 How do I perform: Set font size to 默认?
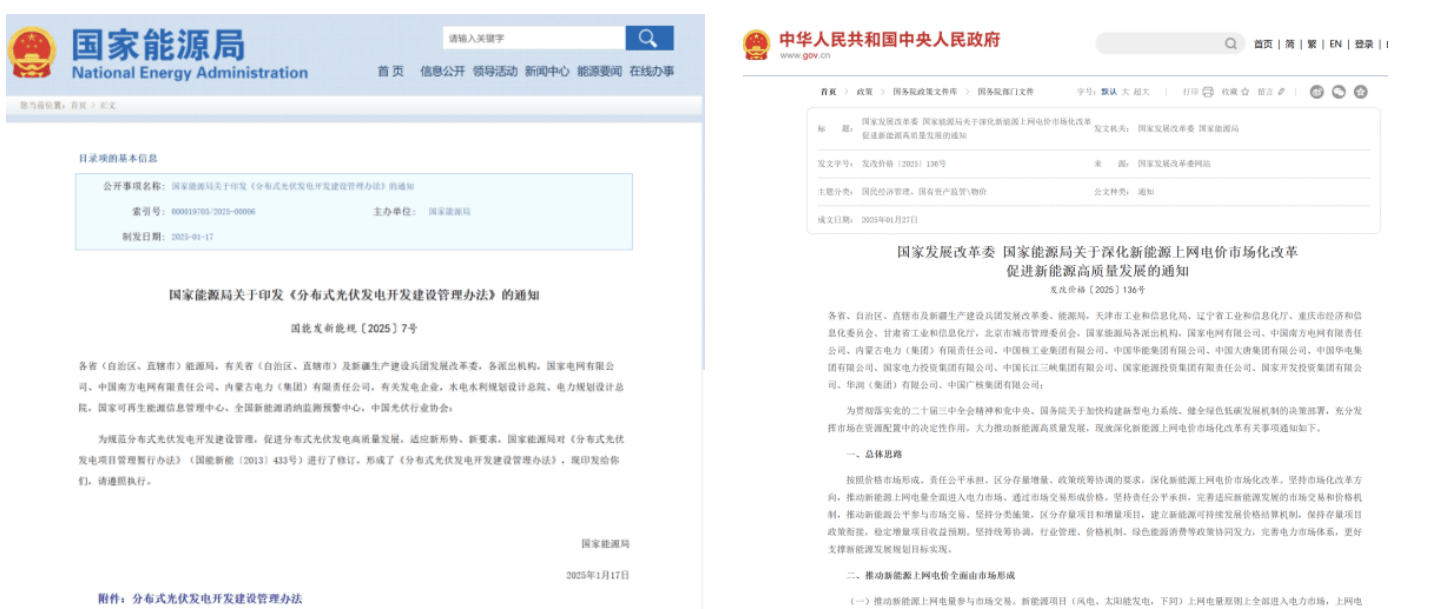[1109, 91]
